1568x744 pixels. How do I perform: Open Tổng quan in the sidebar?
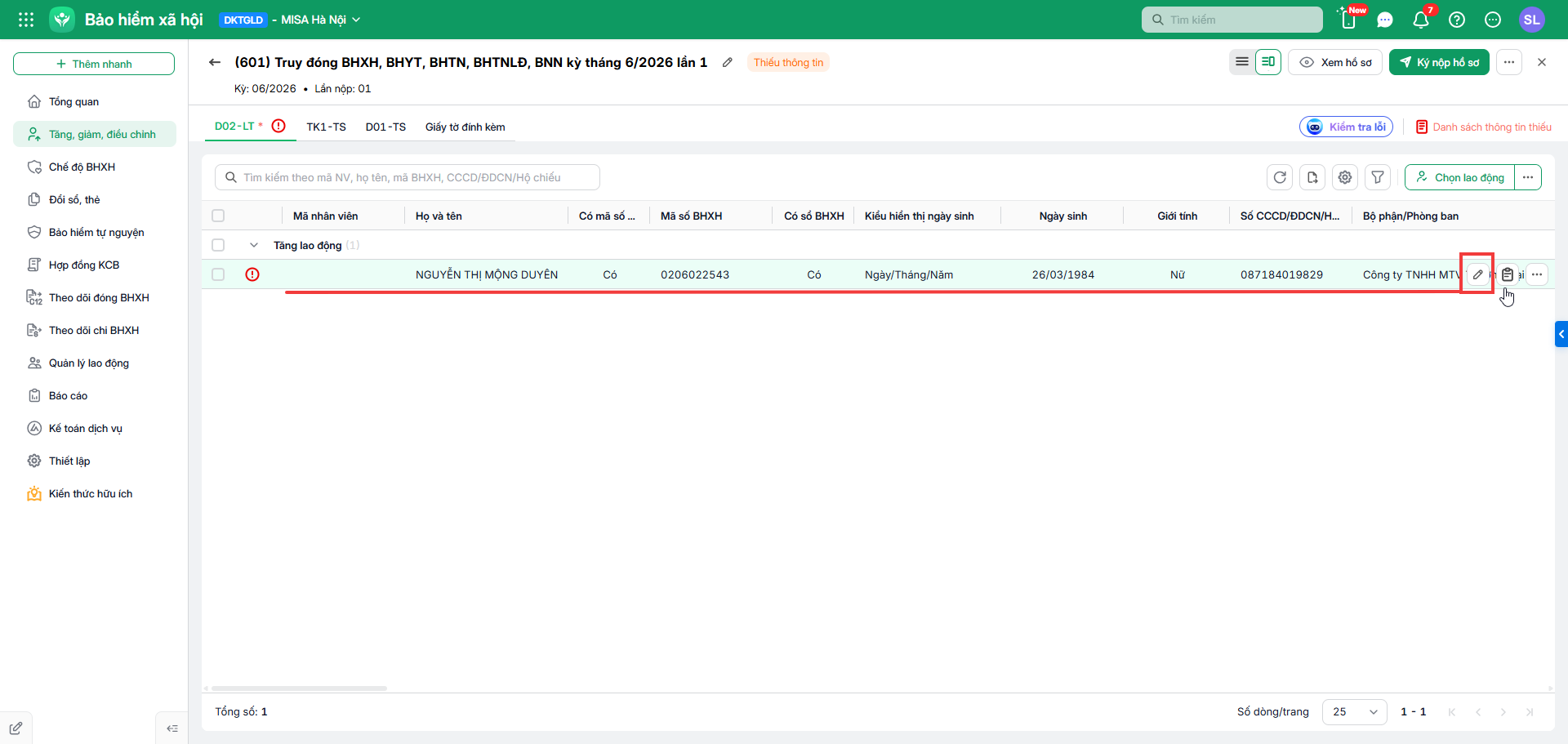(95, 101)
